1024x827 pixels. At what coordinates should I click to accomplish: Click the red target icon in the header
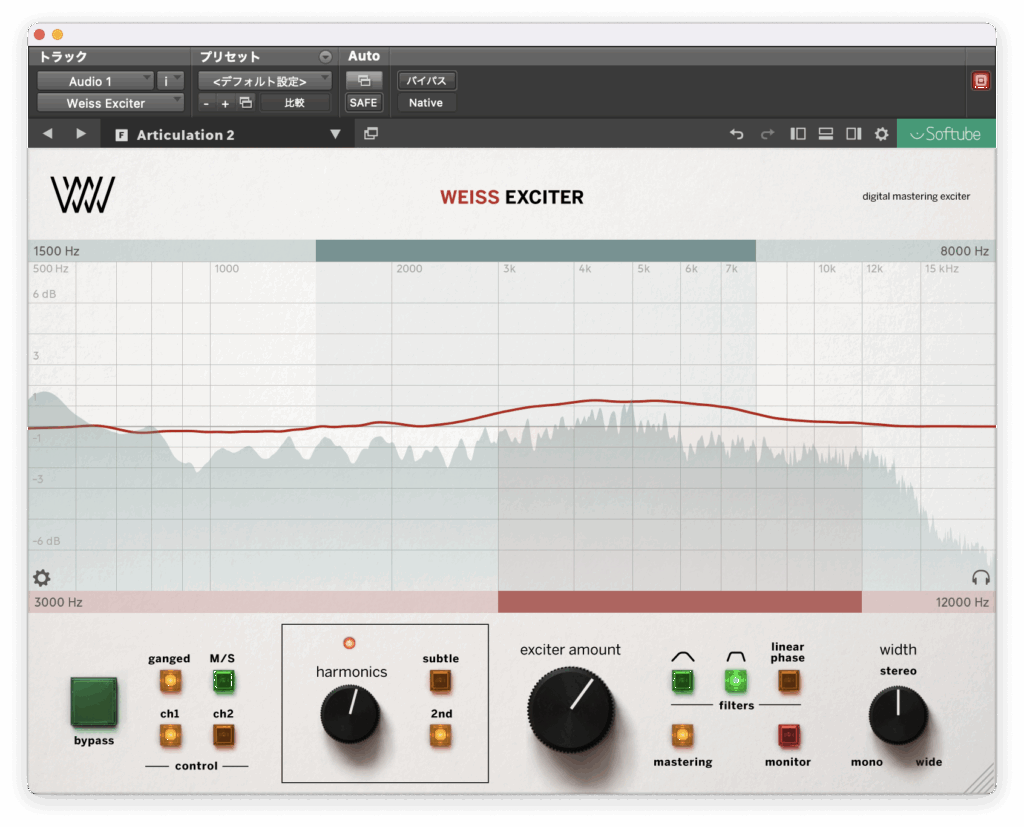point(980,81)
